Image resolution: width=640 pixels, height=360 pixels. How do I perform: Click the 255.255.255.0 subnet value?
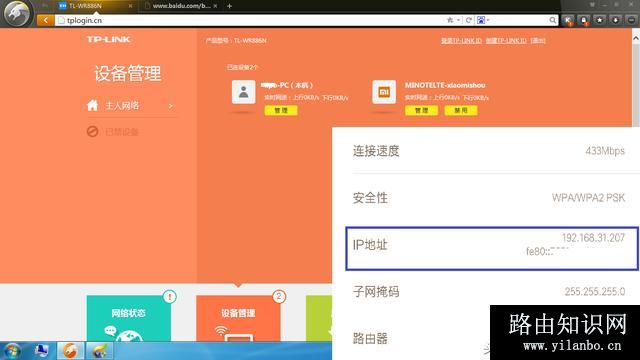(595, 291)
